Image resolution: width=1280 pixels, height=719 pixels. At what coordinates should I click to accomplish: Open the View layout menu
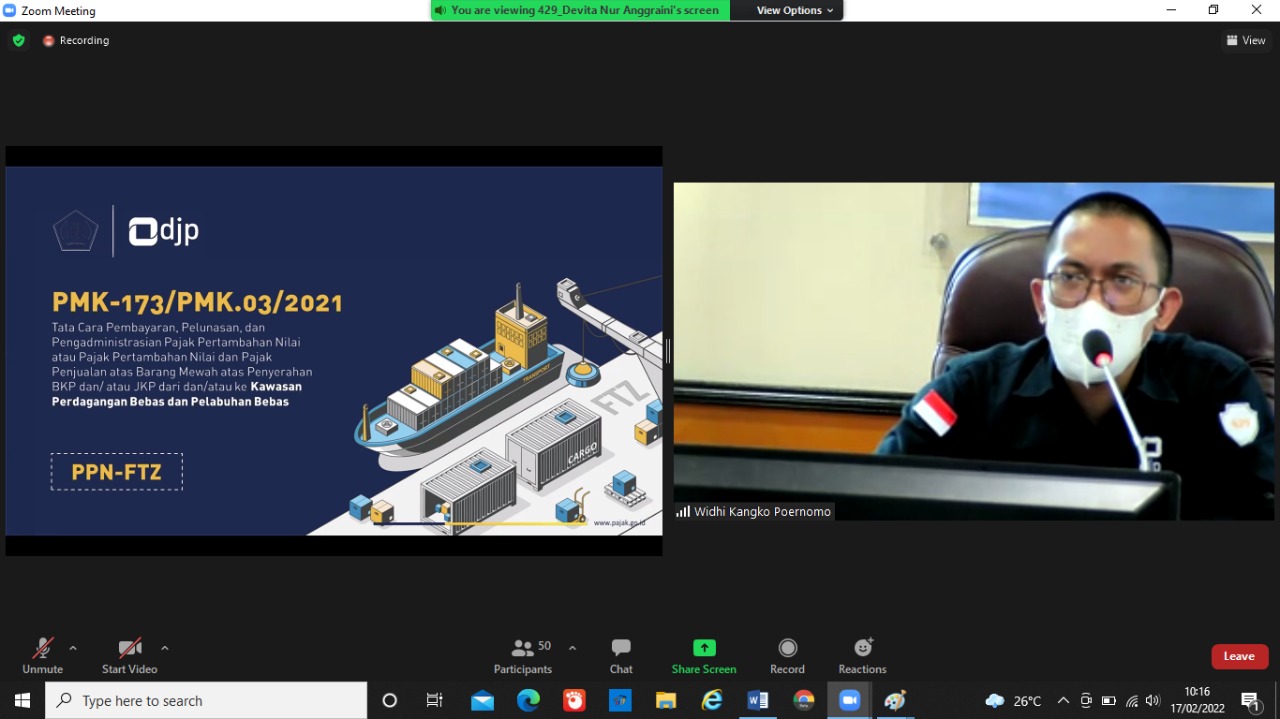pos(1246,40)
